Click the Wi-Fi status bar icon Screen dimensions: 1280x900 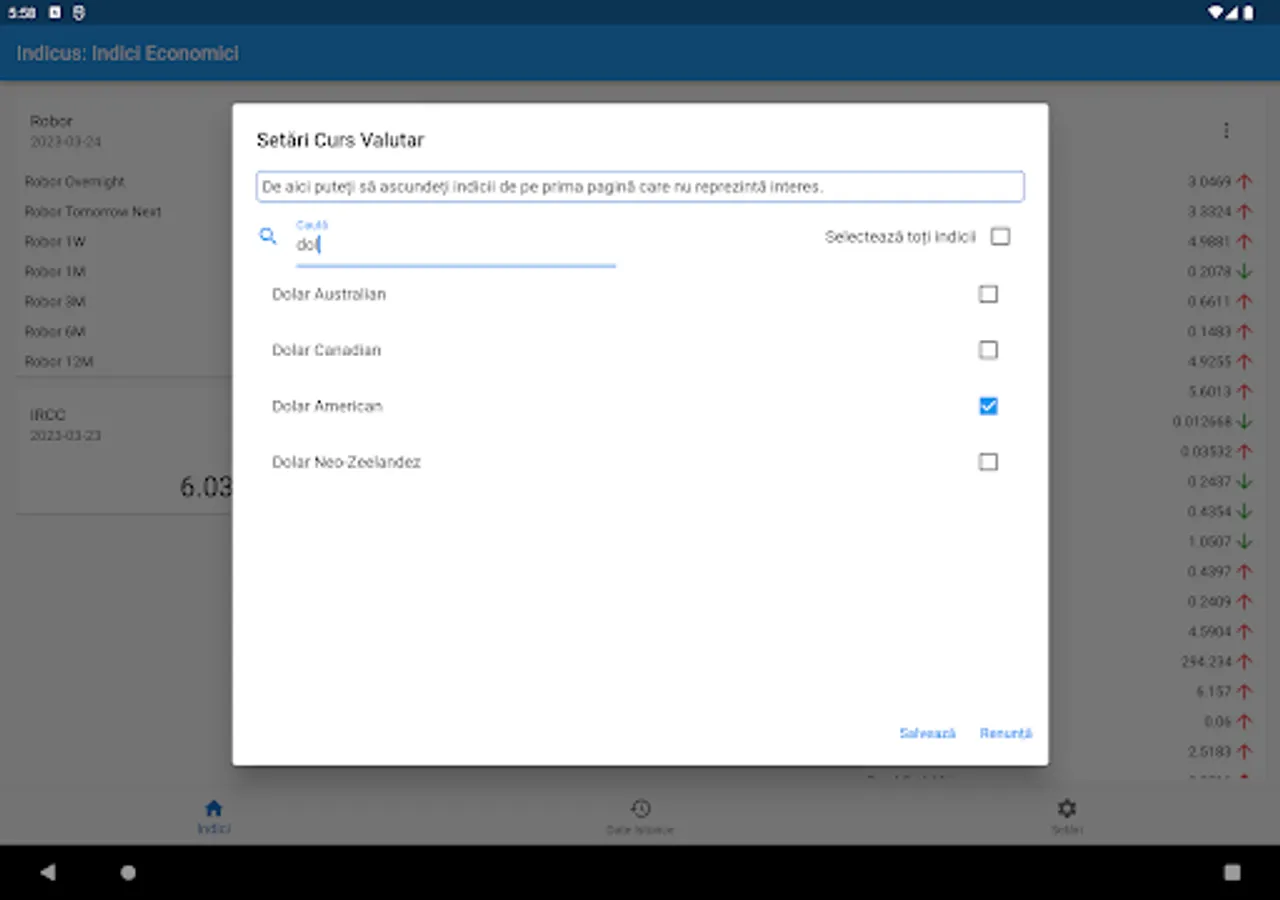click(x=1215, y=12)
